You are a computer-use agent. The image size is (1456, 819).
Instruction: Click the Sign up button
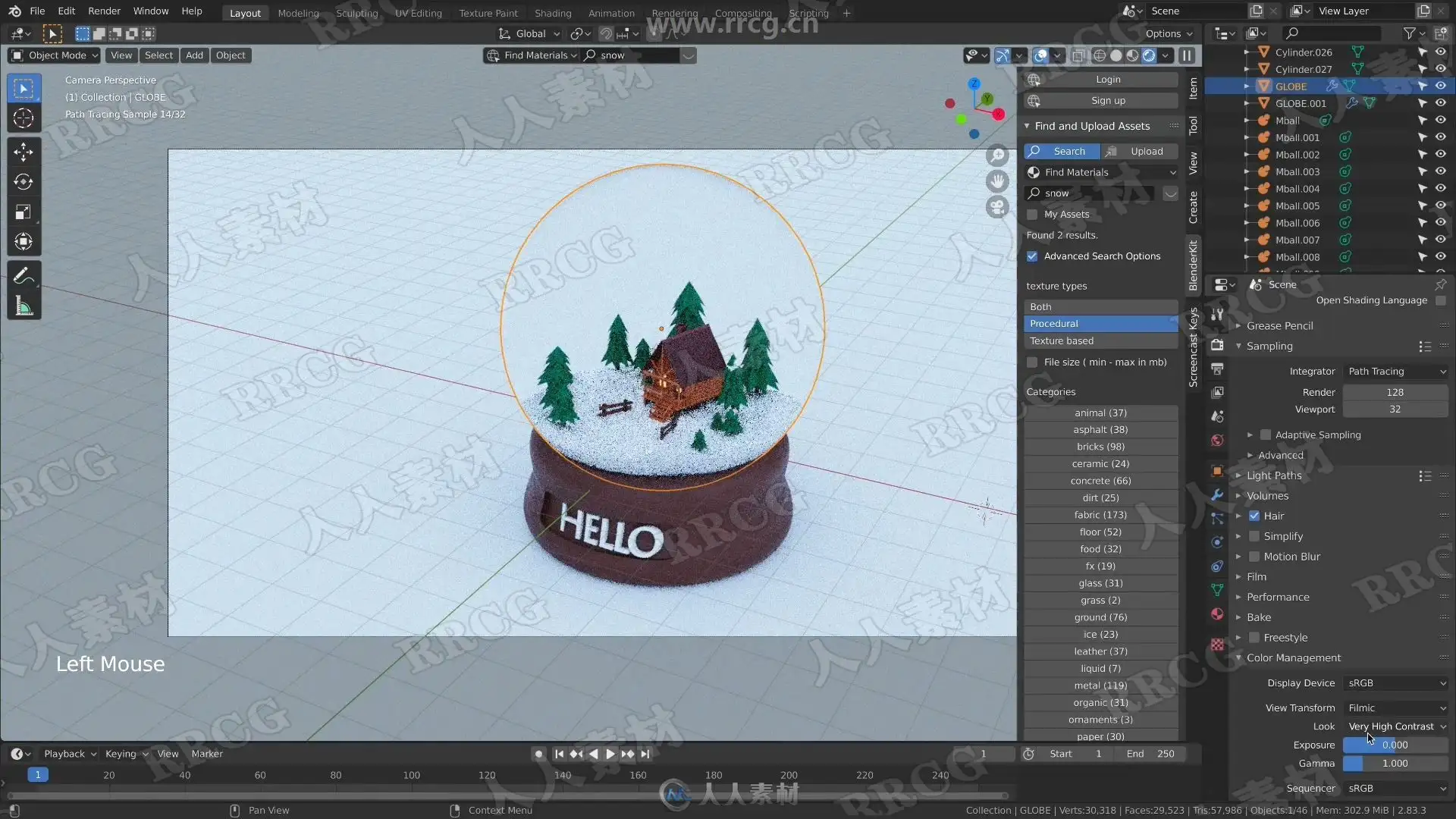pos(1108,101)
